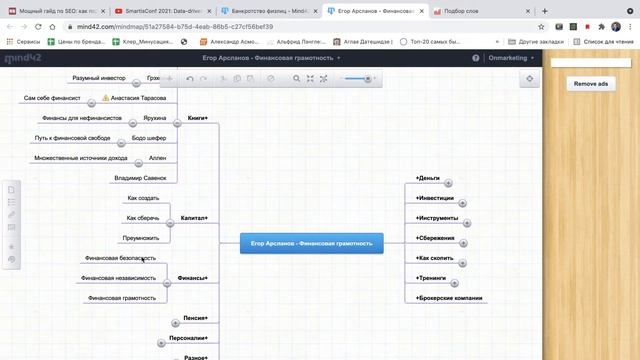
Task: Click the list icon in left sidebar
Action: [11, 202]
